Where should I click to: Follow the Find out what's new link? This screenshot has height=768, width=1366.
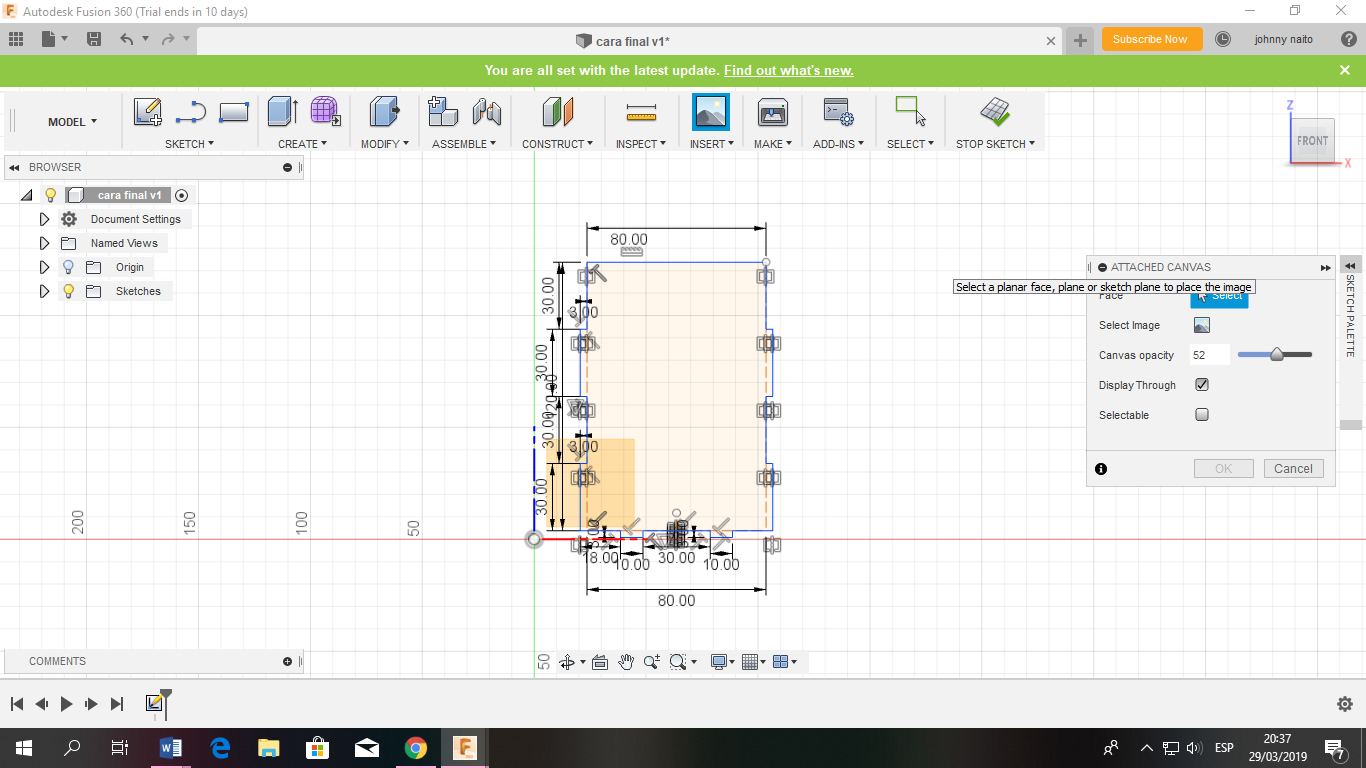[x=789, y=70]
